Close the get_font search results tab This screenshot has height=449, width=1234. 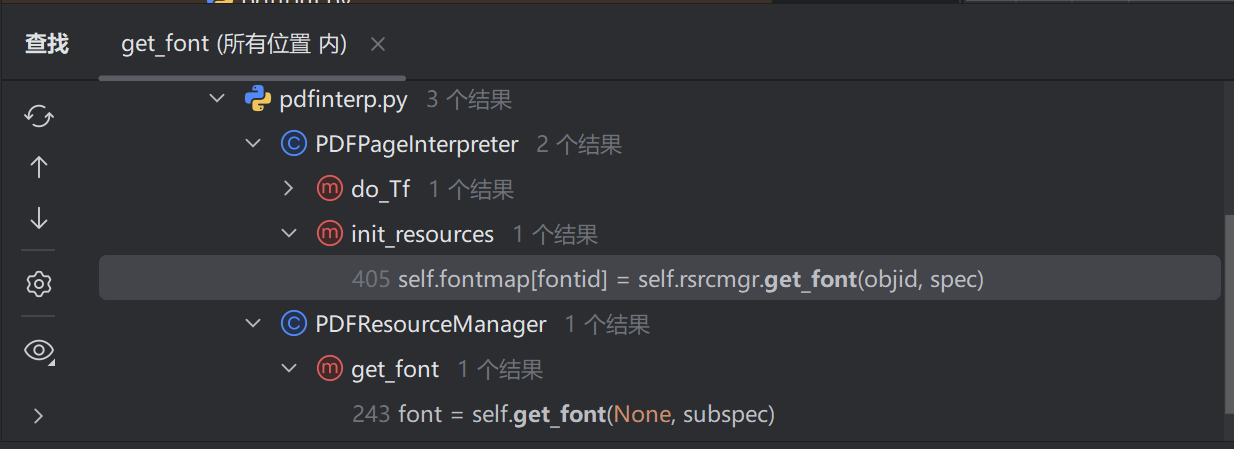click(377, 44)
